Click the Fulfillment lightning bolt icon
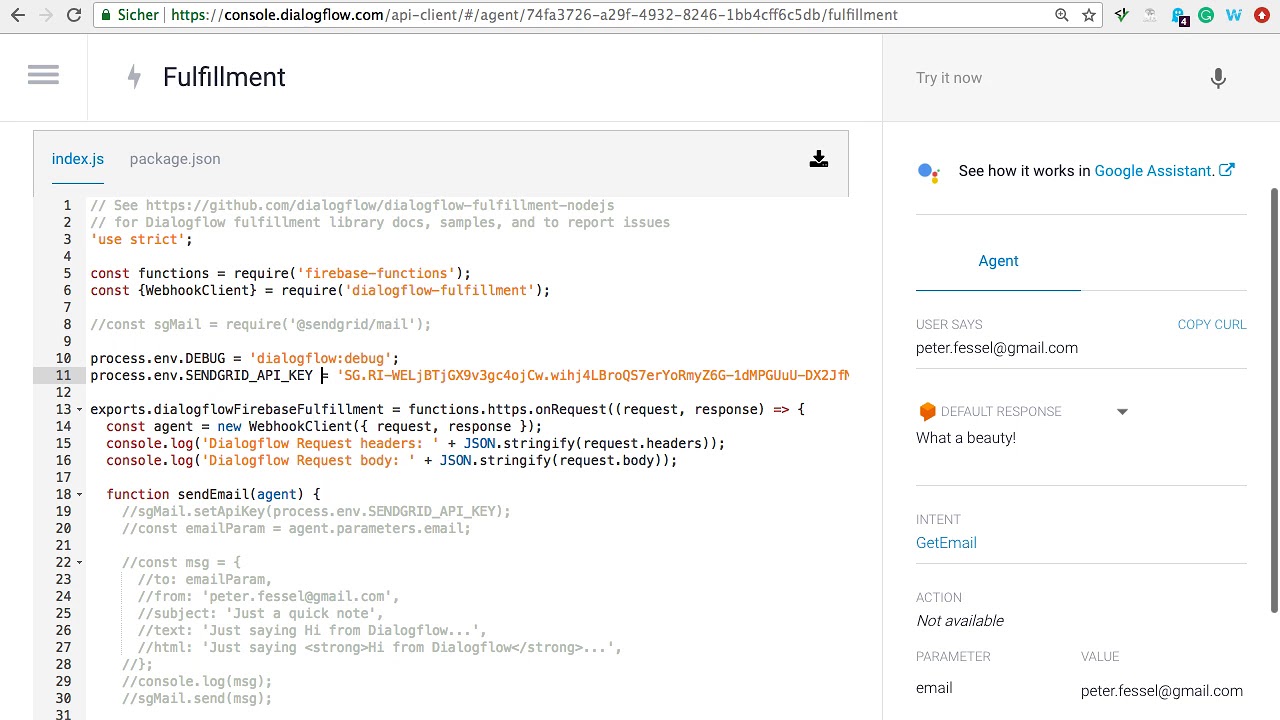 [134, 77]
